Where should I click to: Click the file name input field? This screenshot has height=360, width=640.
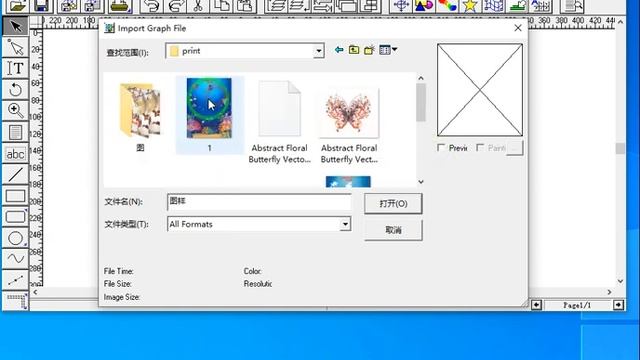tap(259, 202)
